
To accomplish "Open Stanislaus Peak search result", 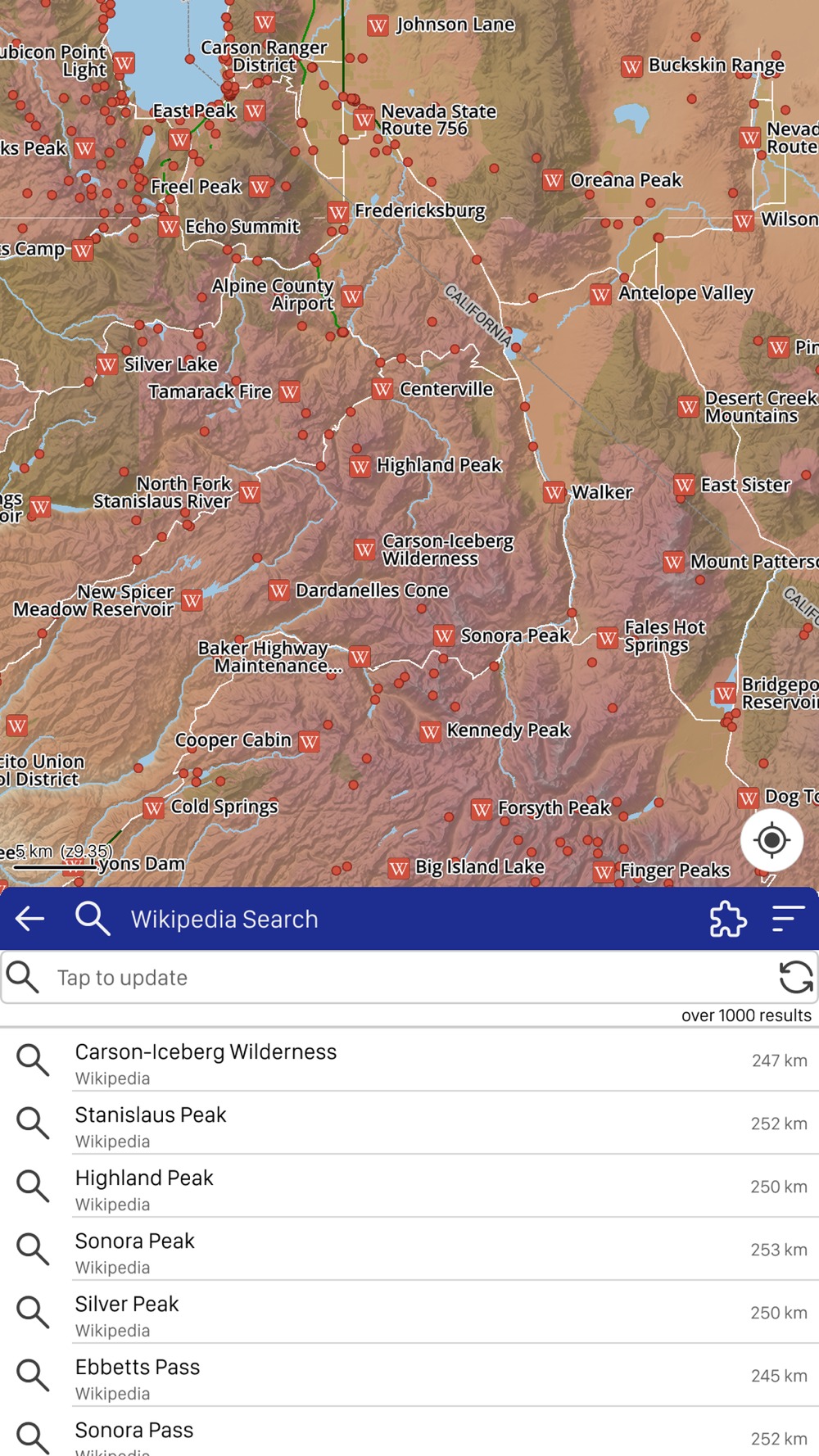I will tap(409, 1124).
